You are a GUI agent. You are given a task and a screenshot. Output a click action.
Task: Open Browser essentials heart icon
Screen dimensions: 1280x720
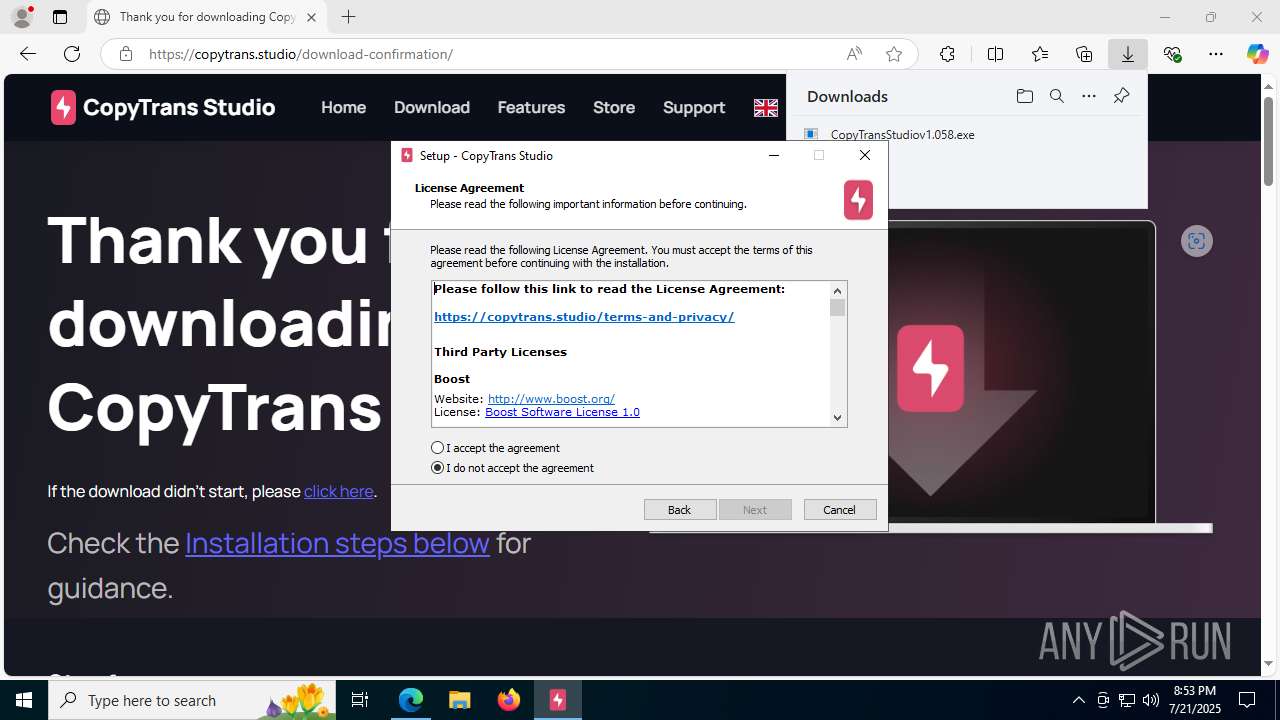point(1172,54)
